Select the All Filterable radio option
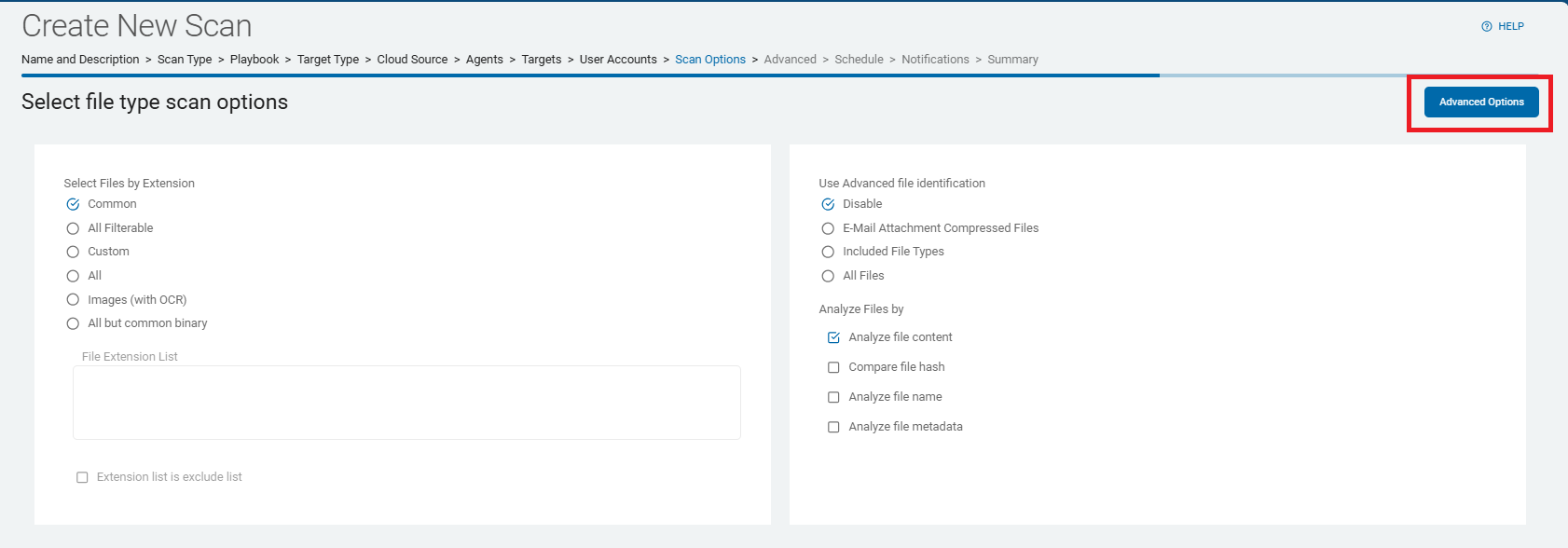 (x=73, y=228)
